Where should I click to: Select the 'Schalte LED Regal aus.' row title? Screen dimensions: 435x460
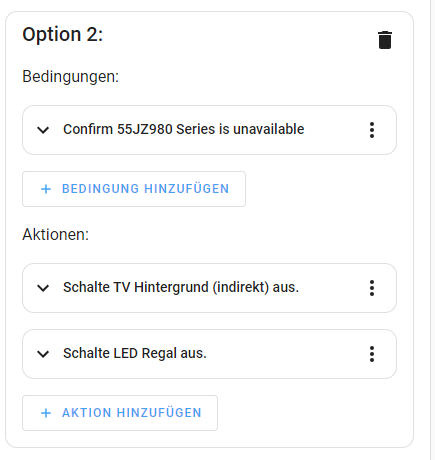click(135, 353)
